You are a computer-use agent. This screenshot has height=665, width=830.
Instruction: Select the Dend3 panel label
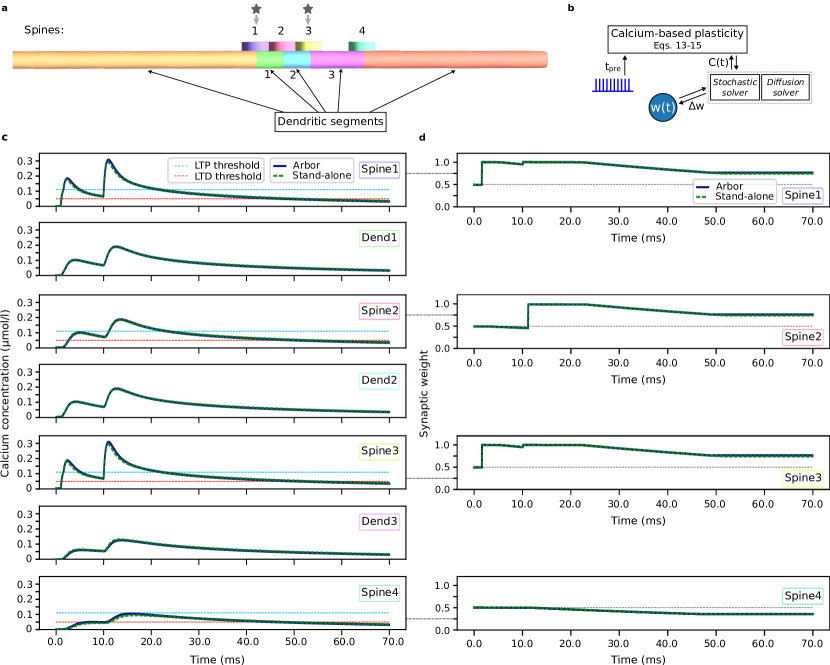[x=379, y=521]
